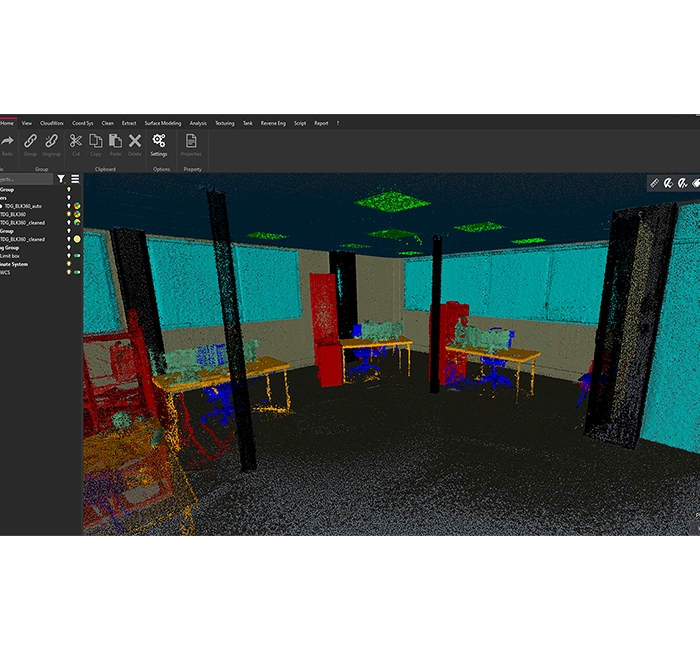Click the Copy icon in Clipboard
This screenshot has height=650, width=700.
point(96,141)
